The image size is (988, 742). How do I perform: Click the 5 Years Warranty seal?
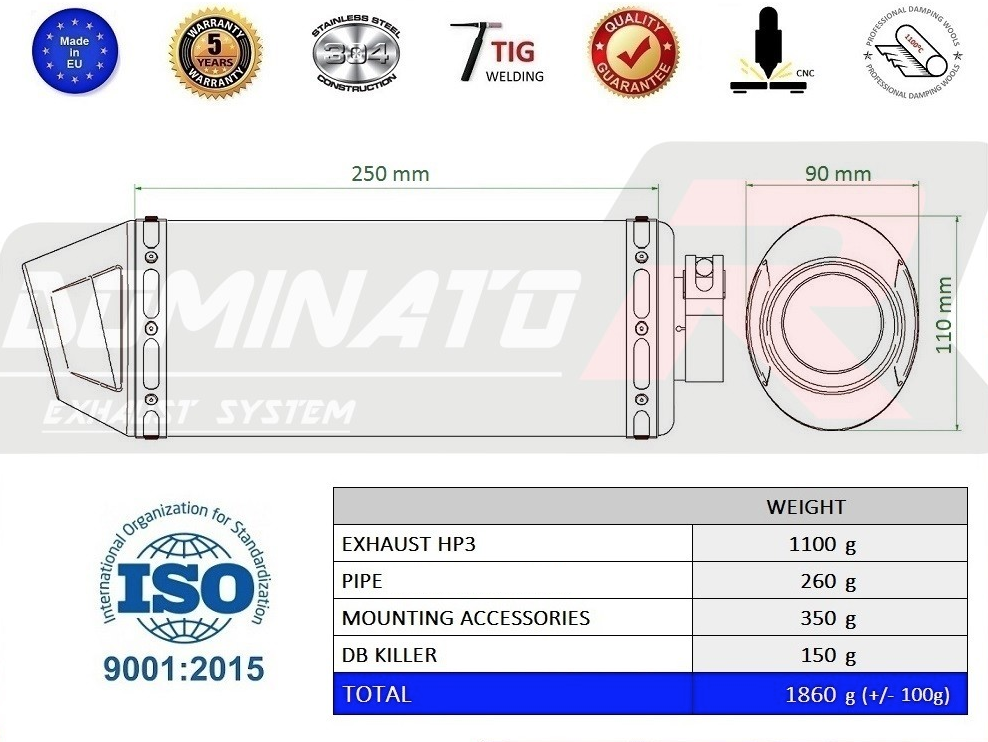point(215,54)
